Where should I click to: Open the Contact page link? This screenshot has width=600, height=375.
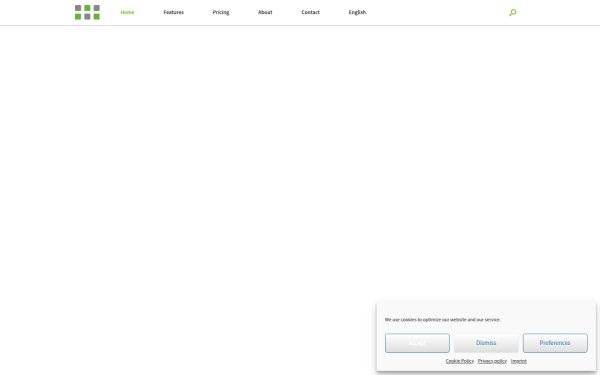tap(310, 12)
